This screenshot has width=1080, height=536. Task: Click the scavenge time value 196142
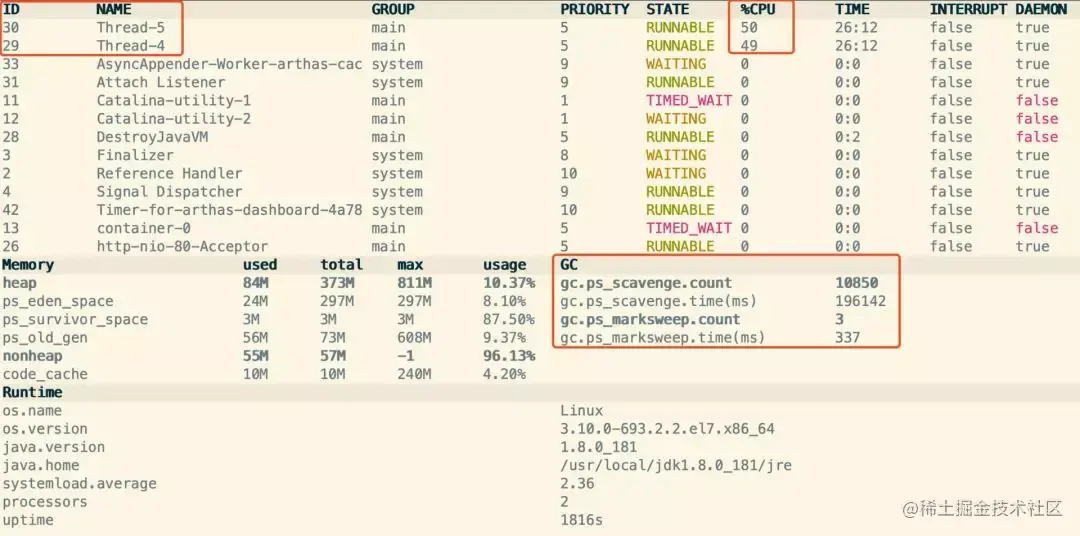coord(861,301)
